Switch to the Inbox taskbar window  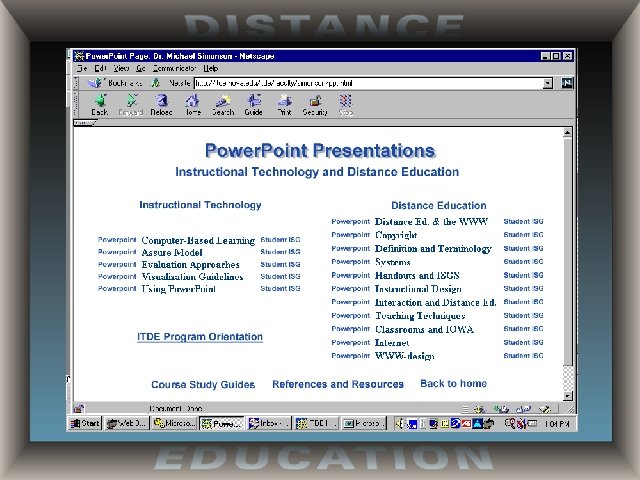[x=269, y=424]
